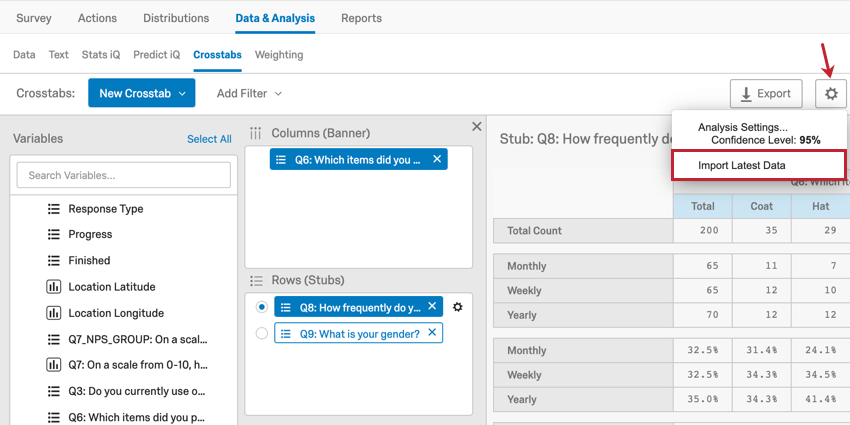The height and width of the screenshot is (425, 850).
Task: Click the Export button
Action: [x=766, y=94]
